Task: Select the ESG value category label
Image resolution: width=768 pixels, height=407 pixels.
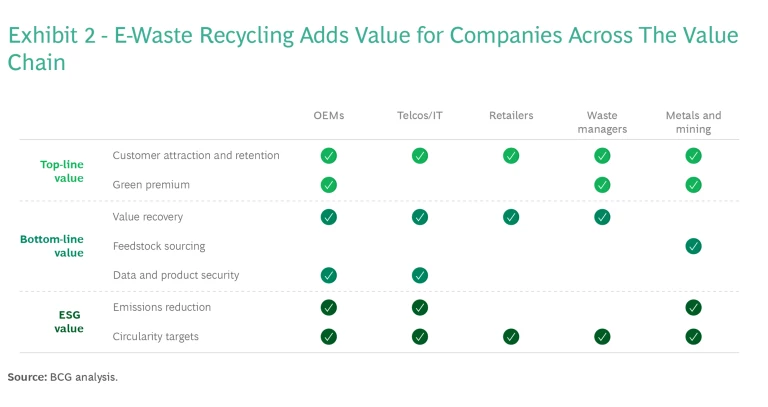Action: point(69,321)
